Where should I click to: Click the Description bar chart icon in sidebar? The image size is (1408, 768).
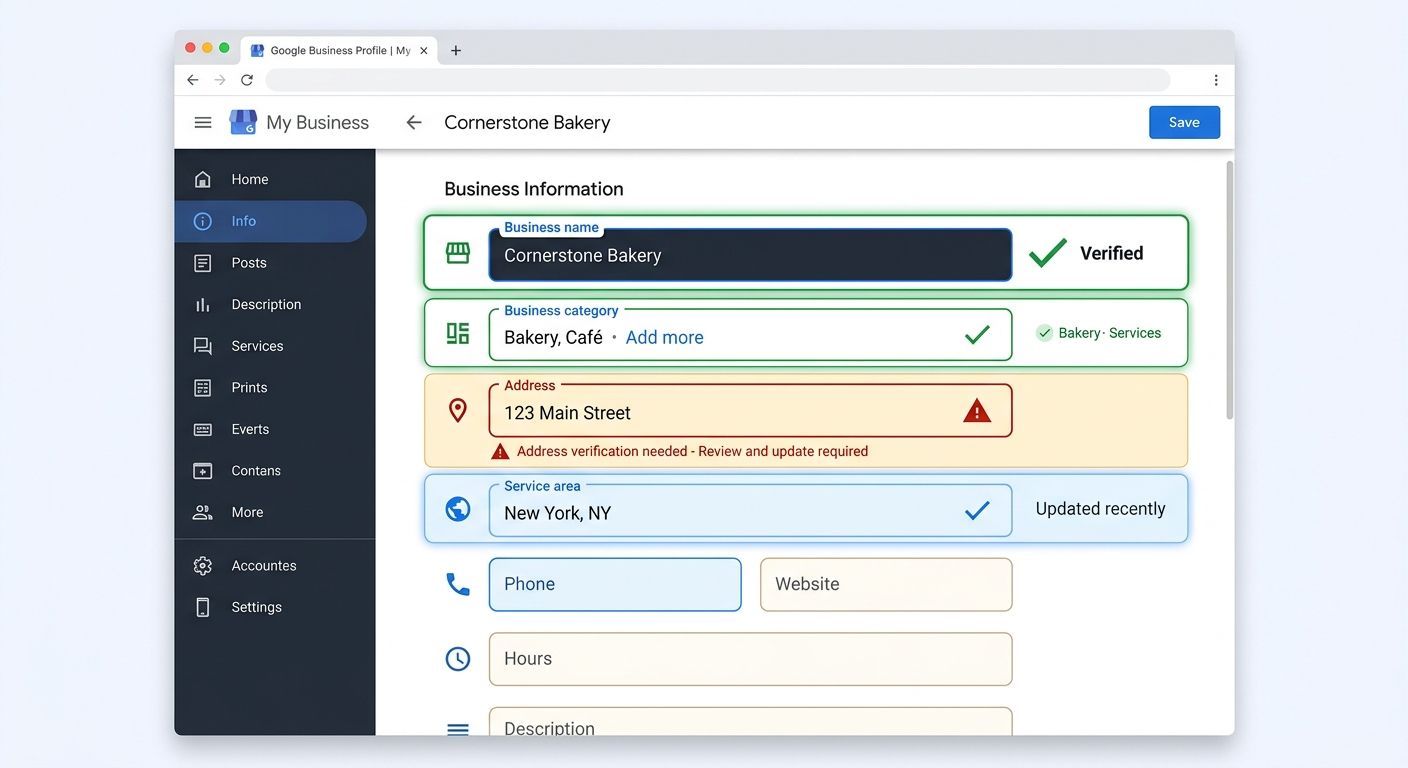pos(203,304)
